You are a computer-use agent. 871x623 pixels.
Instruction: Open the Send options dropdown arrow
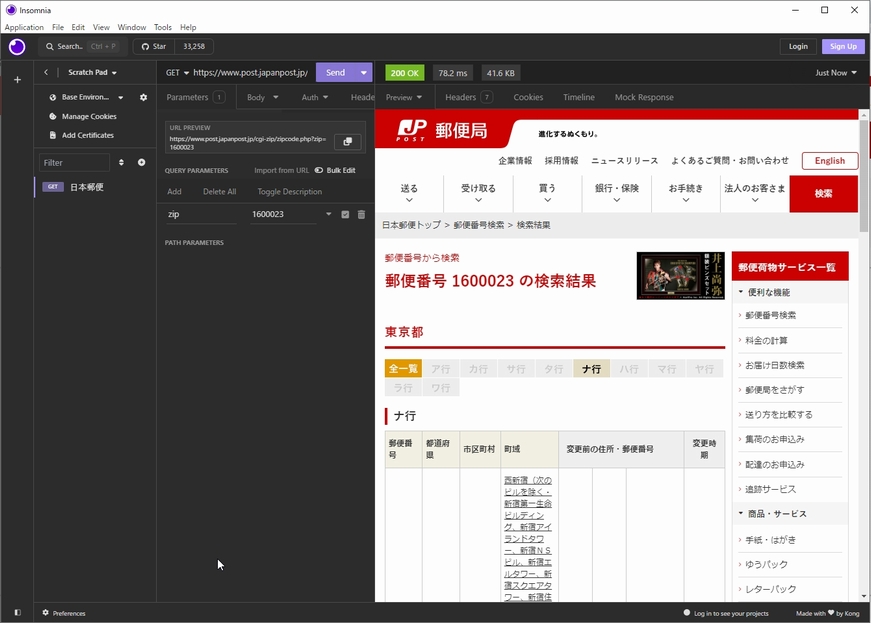(363, 73)
